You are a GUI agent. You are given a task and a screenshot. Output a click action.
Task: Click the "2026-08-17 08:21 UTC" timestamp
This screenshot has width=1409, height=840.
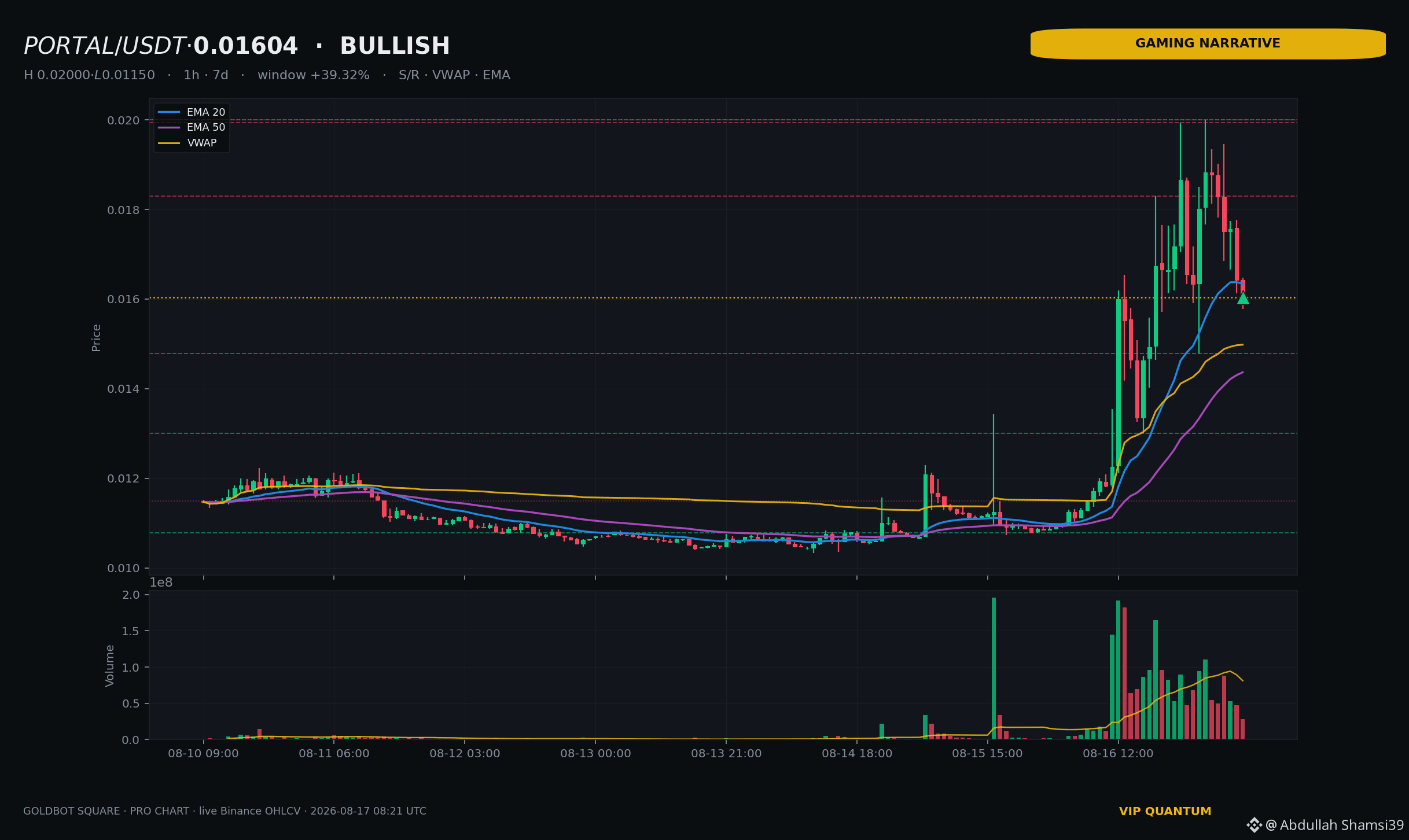pos(368,811)
